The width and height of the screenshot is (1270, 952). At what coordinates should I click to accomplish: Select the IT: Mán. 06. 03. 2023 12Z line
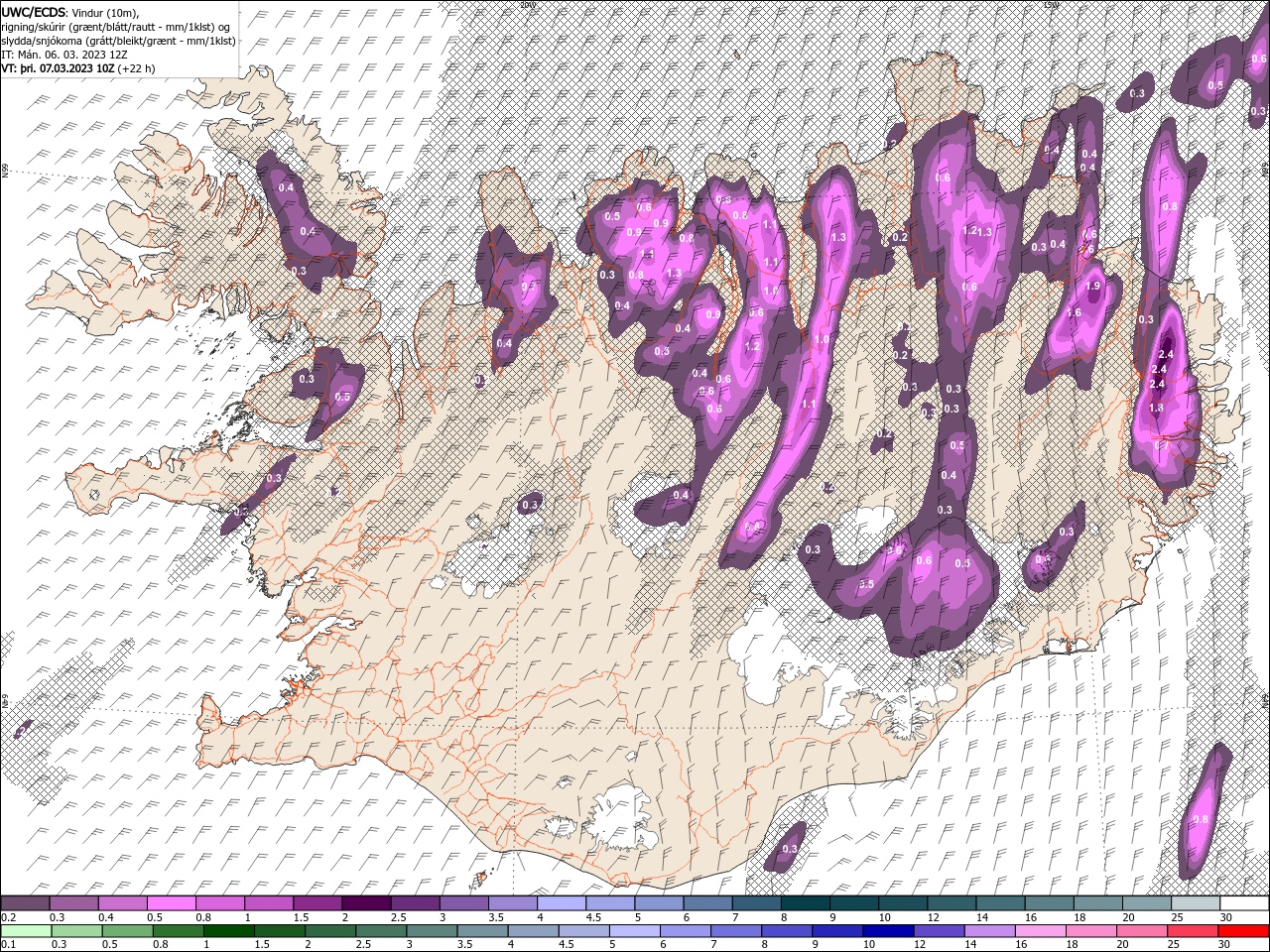(63, 55)
